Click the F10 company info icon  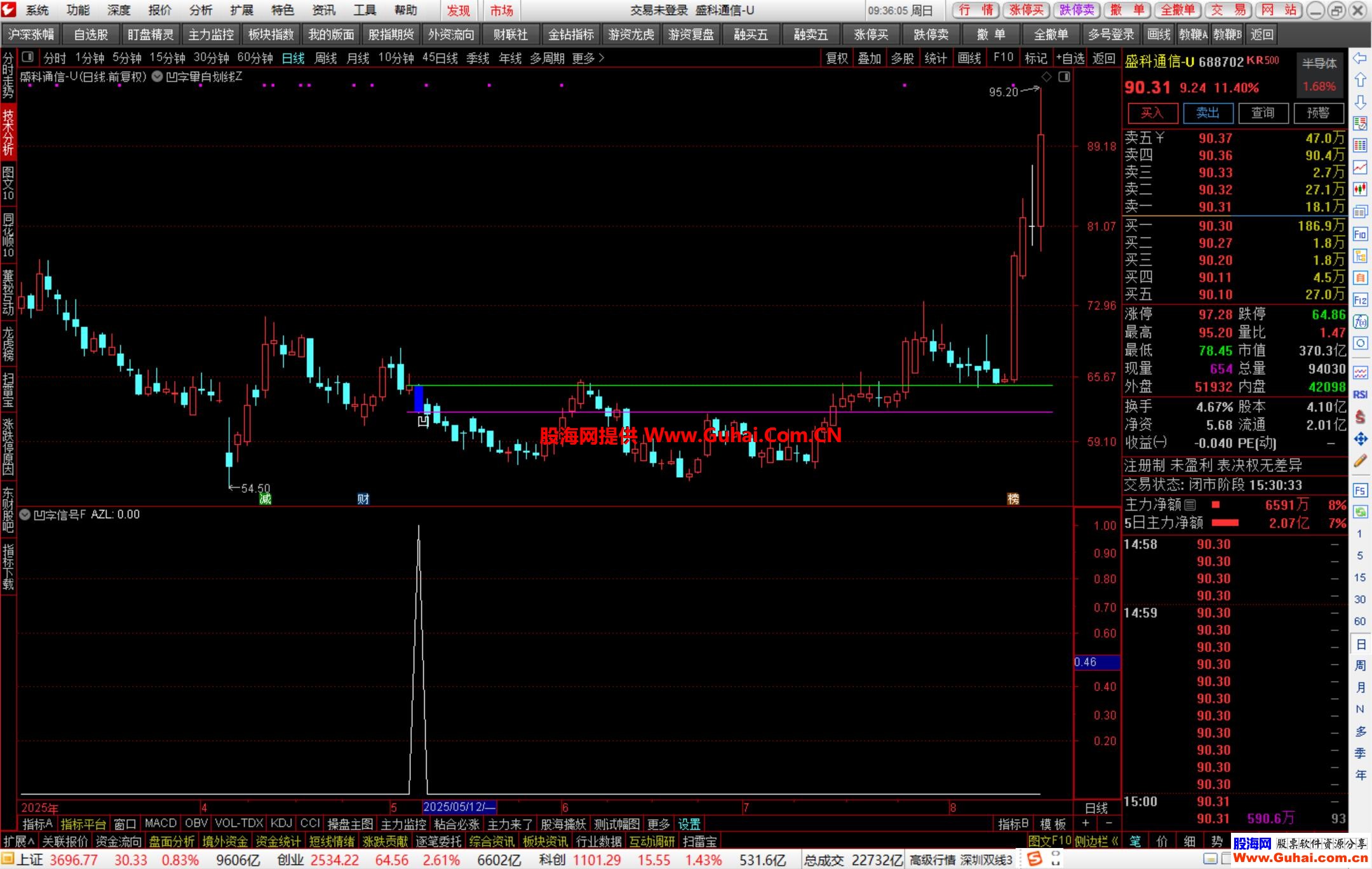1359,234
